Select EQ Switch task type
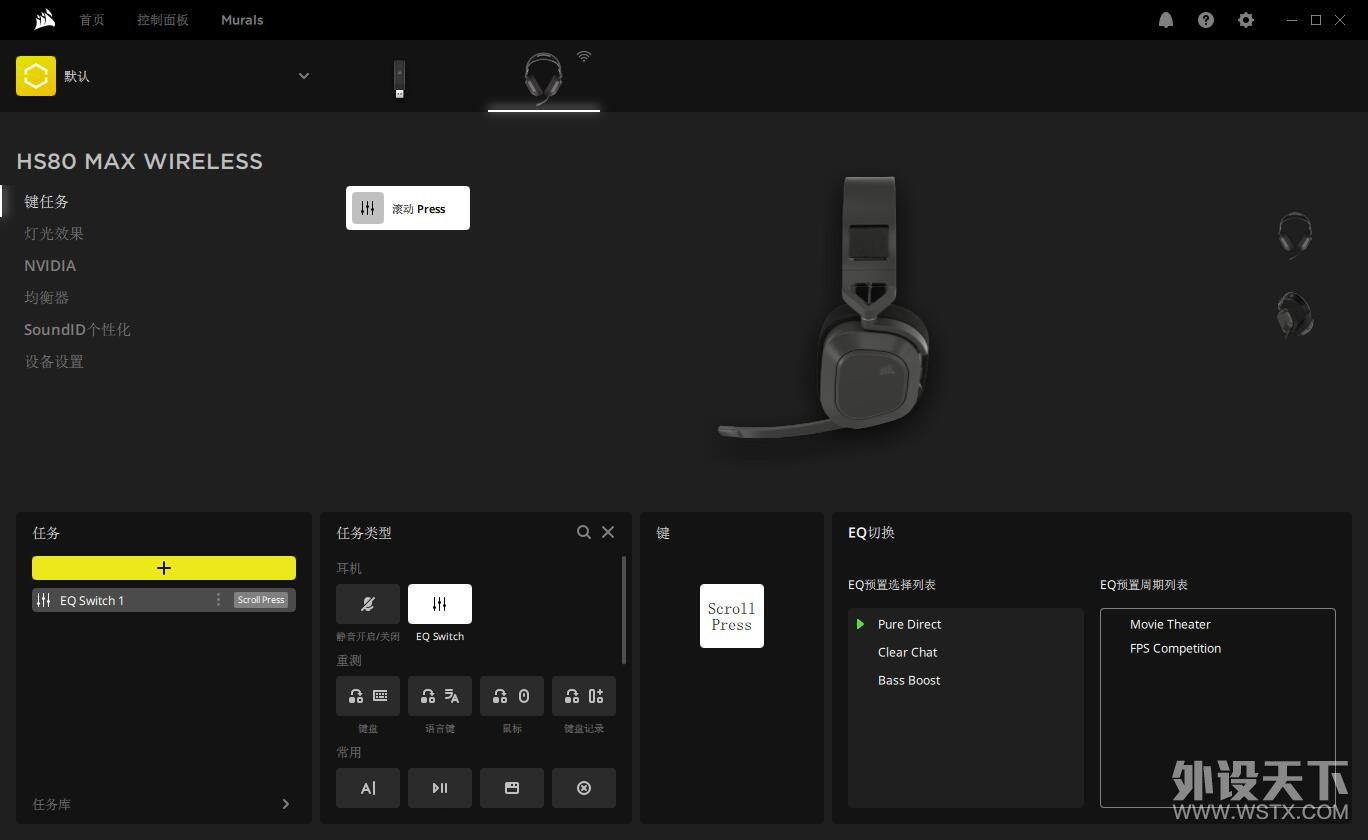The image size is (1368, 840). 440,604
